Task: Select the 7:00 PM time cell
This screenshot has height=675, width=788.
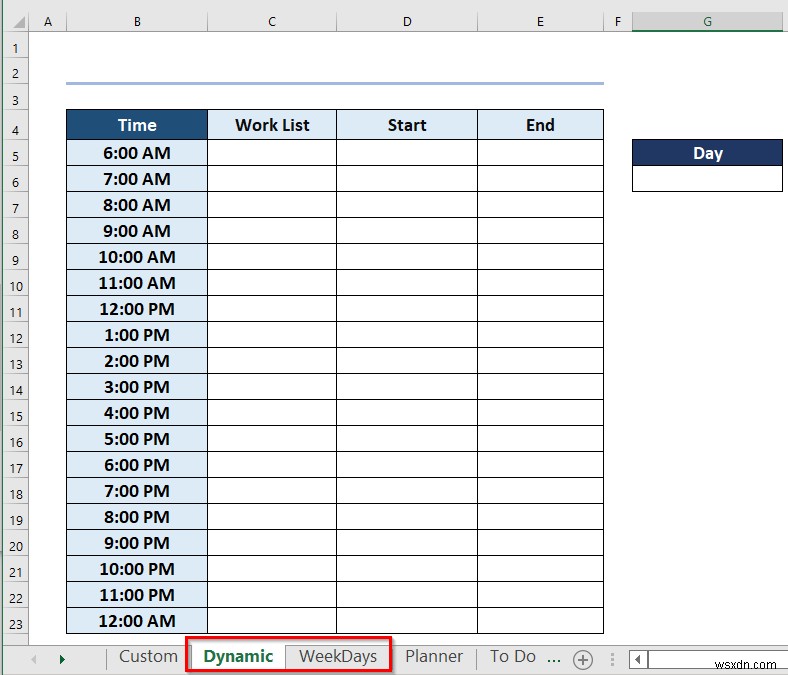Action: (137, 491)
